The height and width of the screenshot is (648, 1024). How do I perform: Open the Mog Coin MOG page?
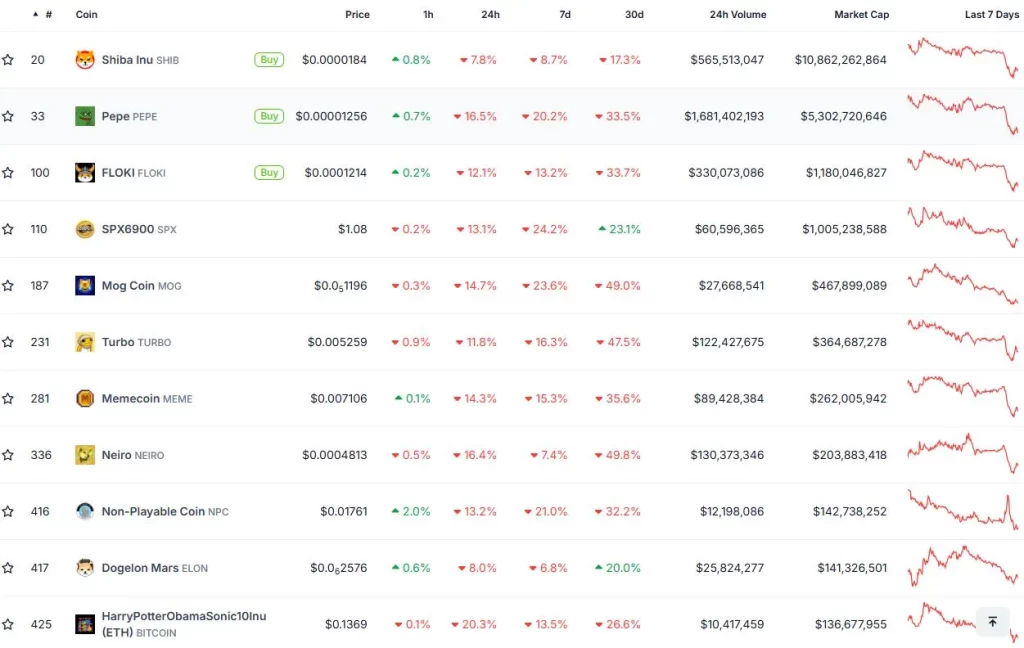tap(142, 285)
